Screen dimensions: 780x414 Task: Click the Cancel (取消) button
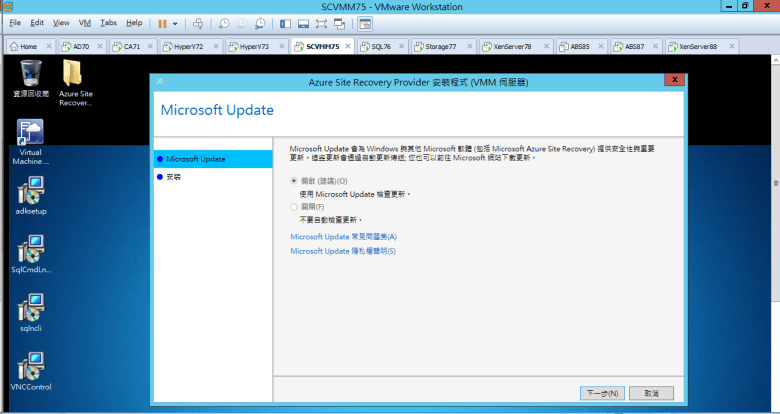coord(651,393)
